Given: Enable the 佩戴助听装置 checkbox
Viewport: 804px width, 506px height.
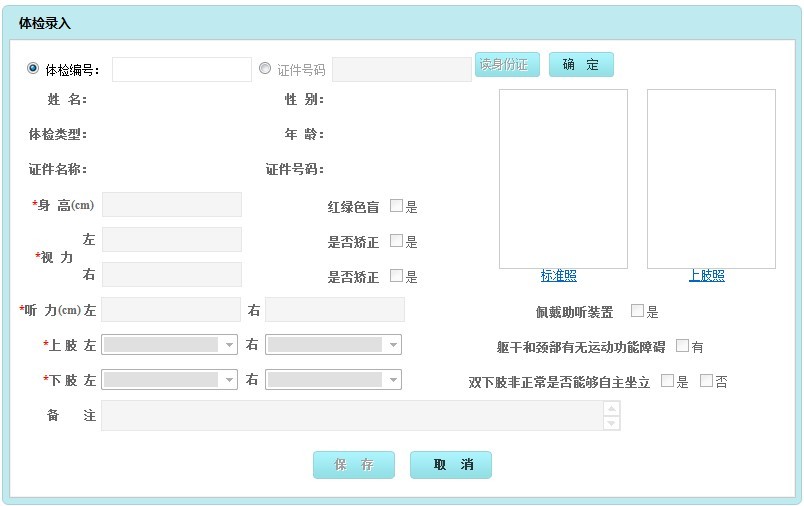Looking at the screenshot, I should click(637, 311).
